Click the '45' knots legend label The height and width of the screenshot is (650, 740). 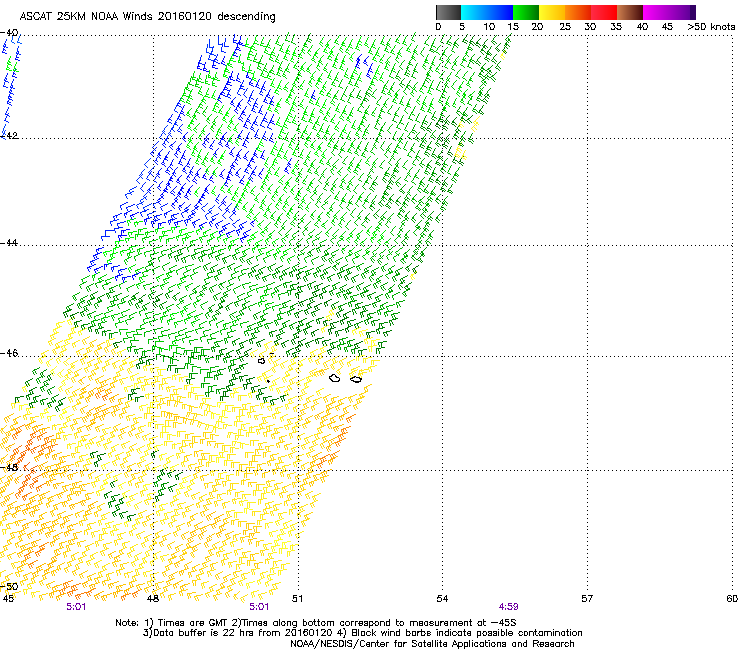pyautogui.click(x=667, y=27)
